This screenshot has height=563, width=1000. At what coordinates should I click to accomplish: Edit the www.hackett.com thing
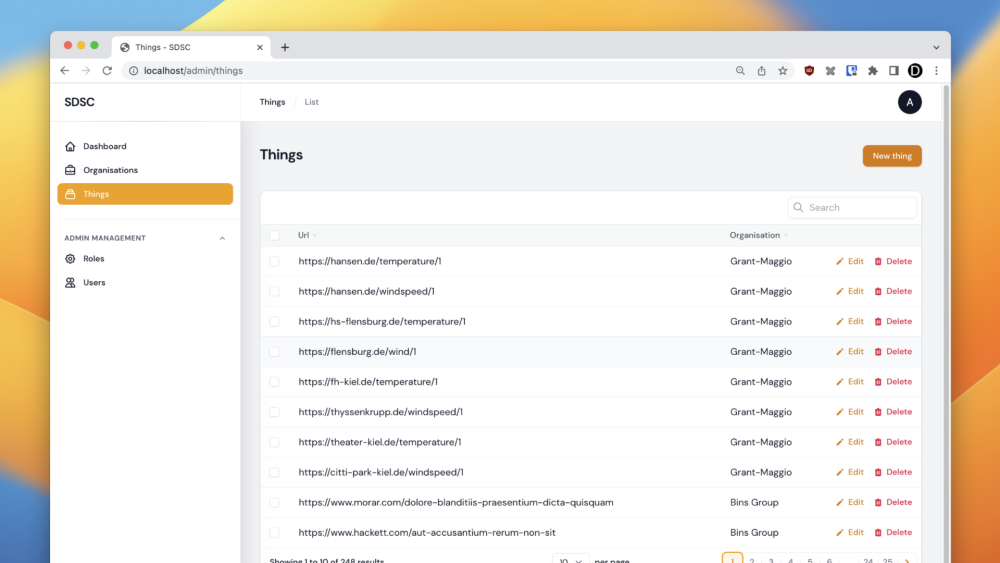[850, 532]
